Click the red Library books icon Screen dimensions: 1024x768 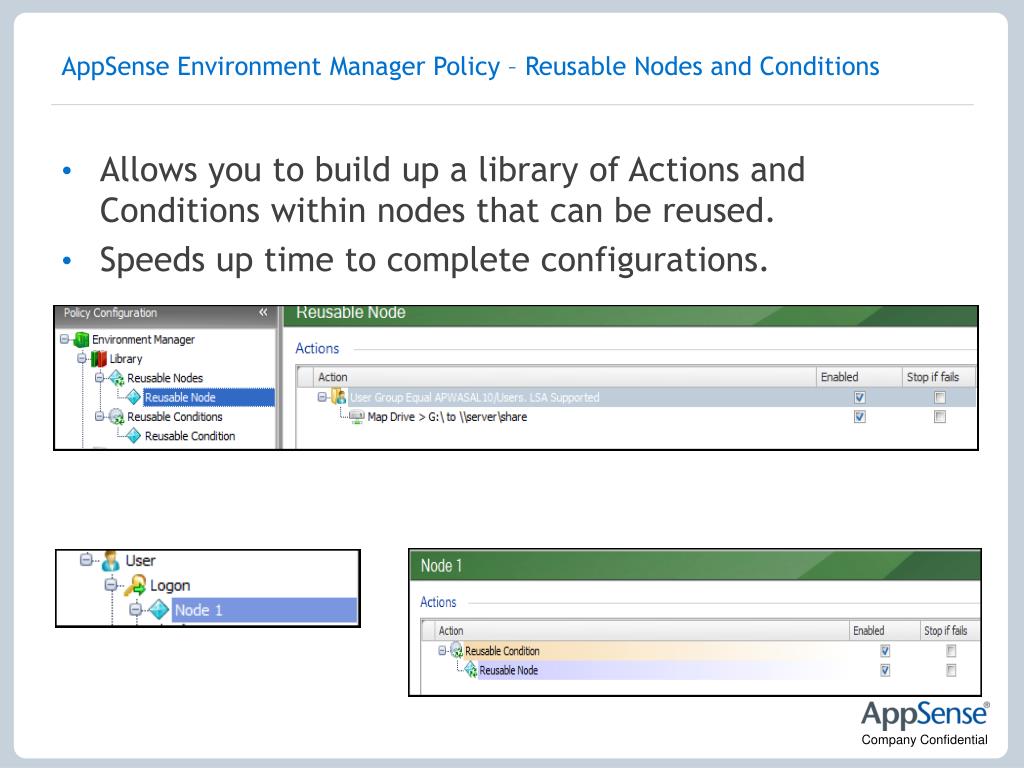(x=99, y=359)
